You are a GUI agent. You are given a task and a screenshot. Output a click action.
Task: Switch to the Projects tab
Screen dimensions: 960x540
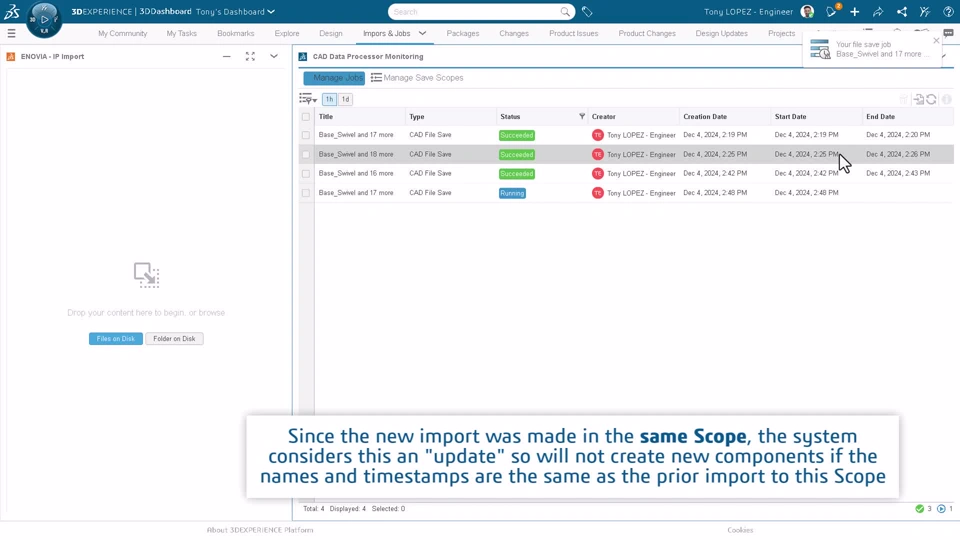coord(781,34)
